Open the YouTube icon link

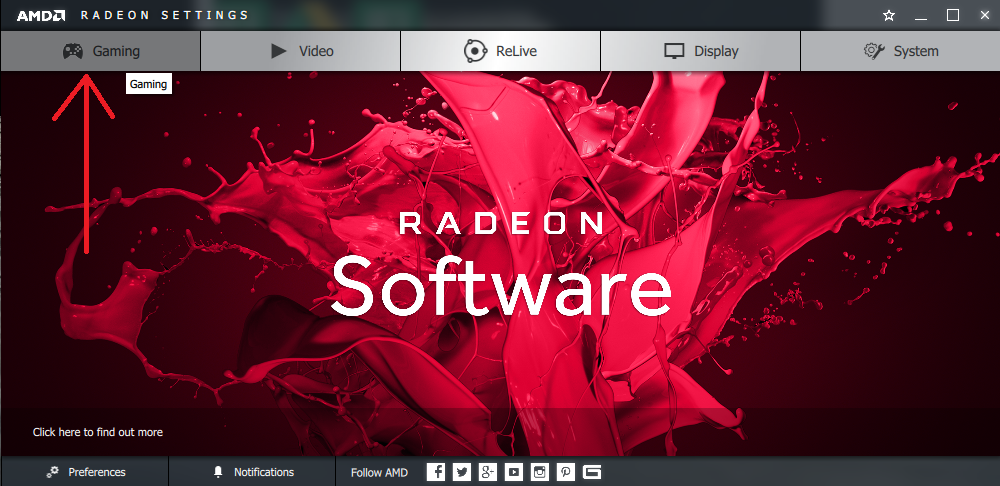click(514, 472)
